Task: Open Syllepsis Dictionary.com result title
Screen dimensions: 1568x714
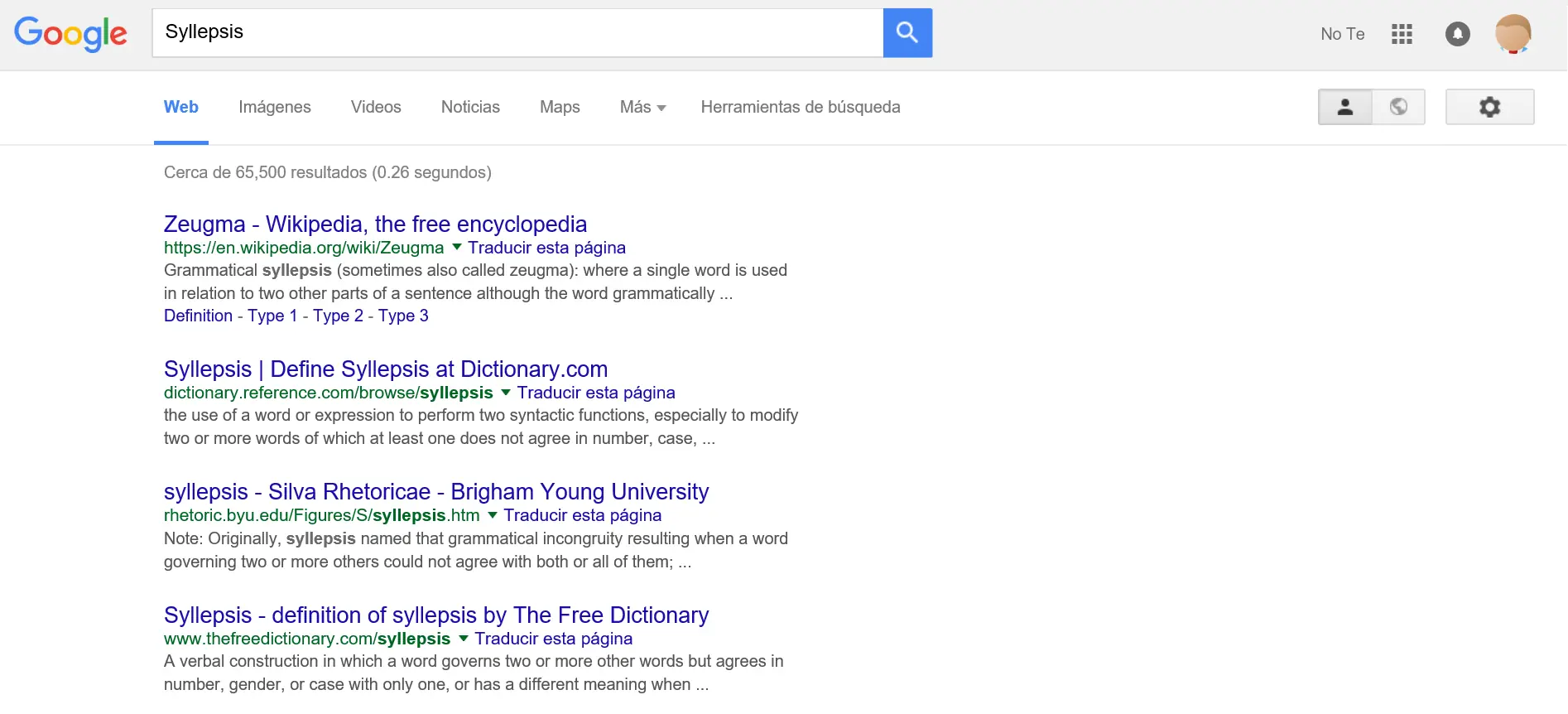Action: coord(386,369)
